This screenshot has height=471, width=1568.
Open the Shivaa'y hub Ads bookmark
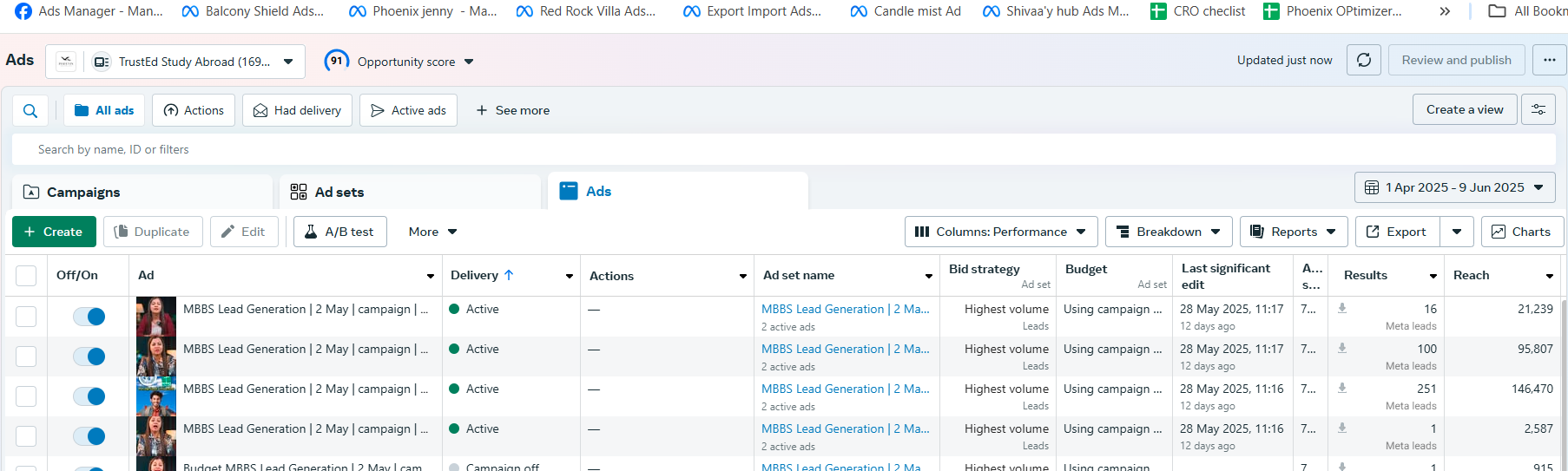coord(1056,11)
